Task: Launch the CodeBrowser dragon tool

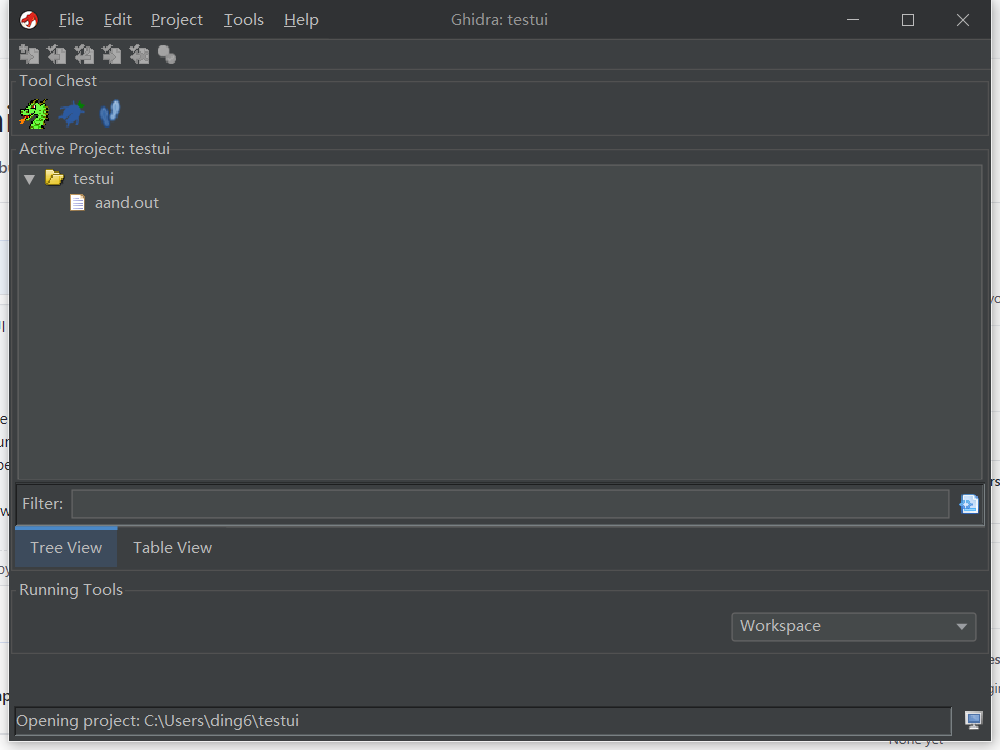Action: point(34,114)
